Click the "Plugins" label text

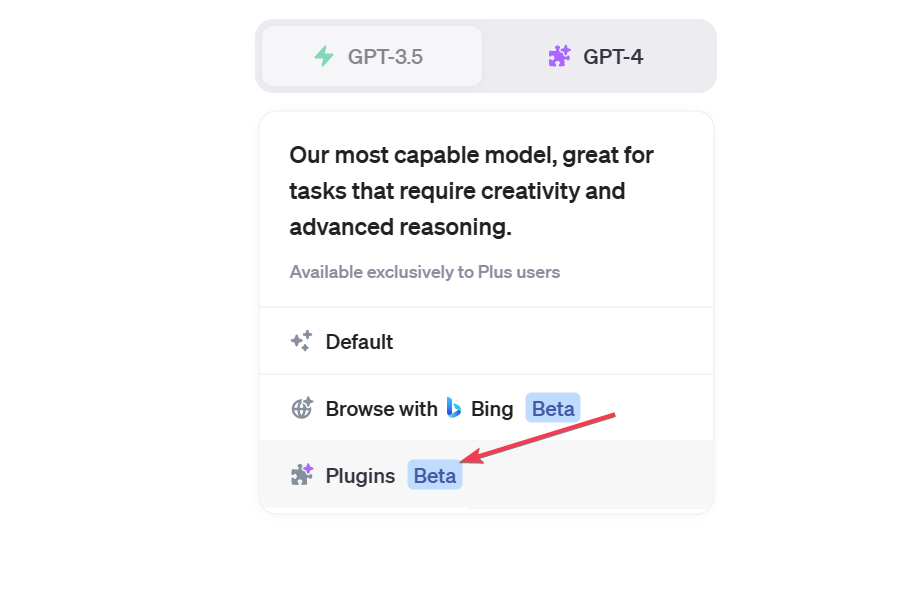(x=360, y=476)
